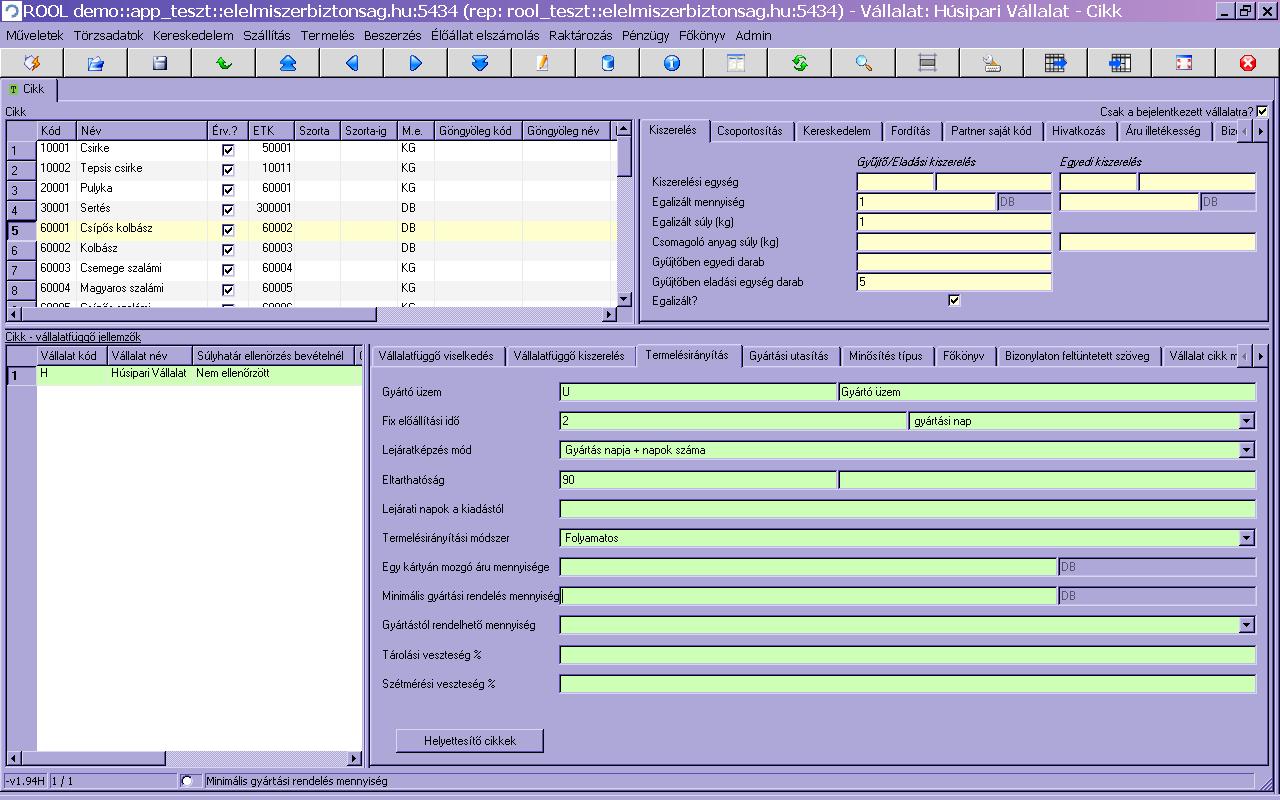The image size is (1280, 800).
Task: Open the Élőállat elszámolás menu
Action: (x=485, y=35)
